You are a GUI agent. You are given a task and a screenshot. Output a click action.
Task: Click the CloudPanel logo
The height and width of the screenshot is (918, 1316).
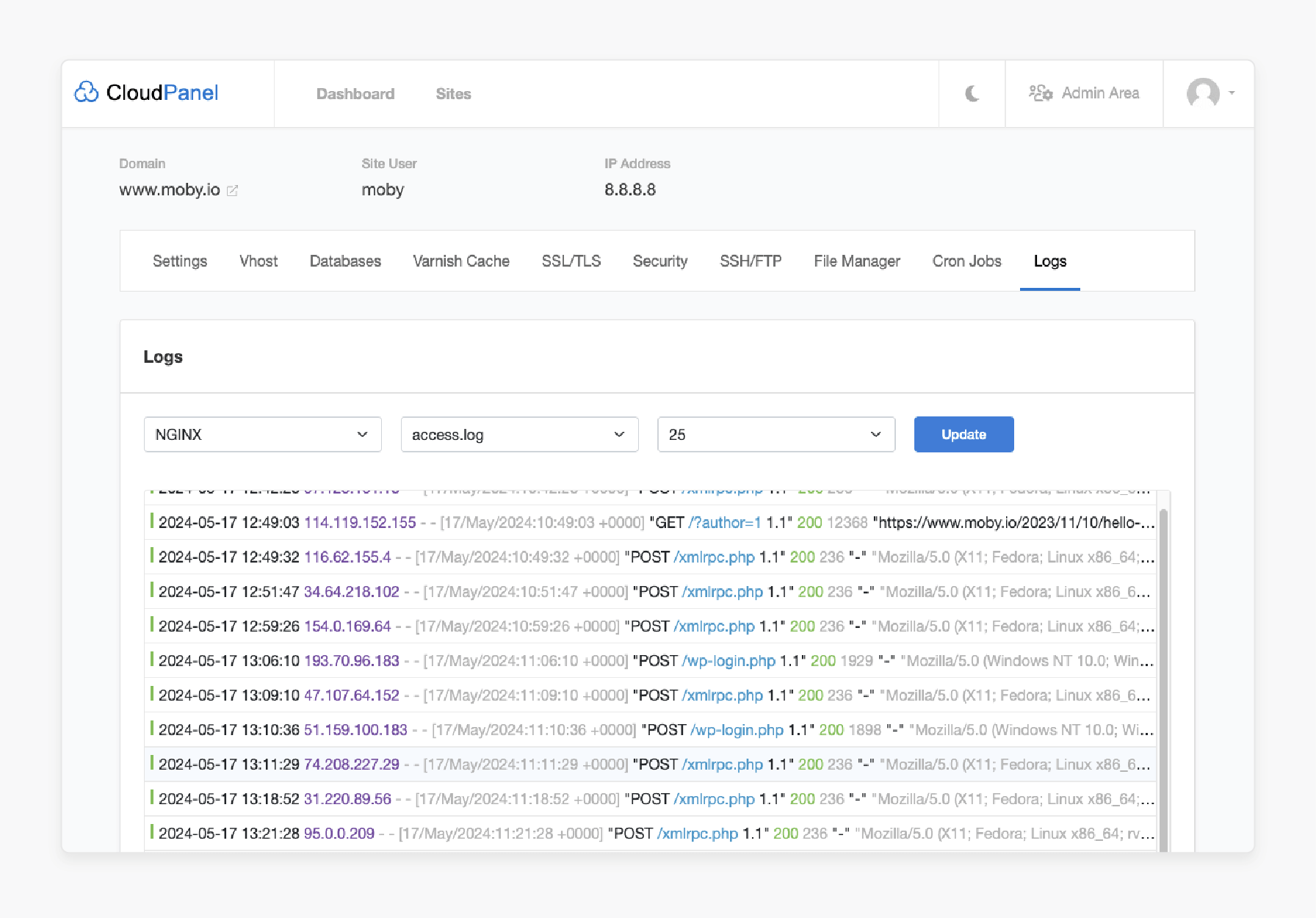(147, 93)
